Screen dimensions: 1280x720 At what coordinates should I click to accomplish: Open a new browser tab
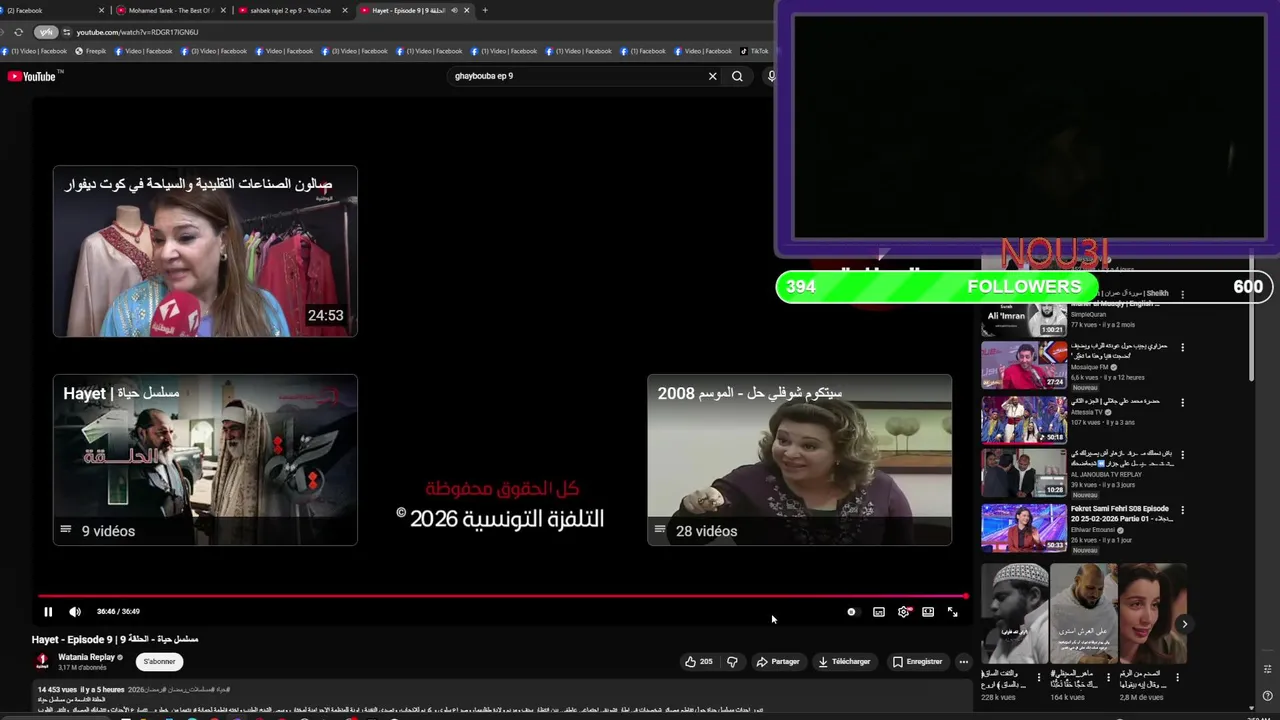(485, 10)
